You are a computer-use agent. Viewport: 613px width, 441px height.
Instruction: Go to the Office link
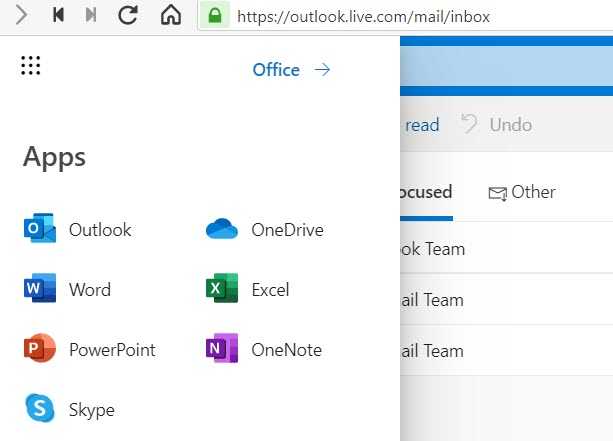point(276,70)
